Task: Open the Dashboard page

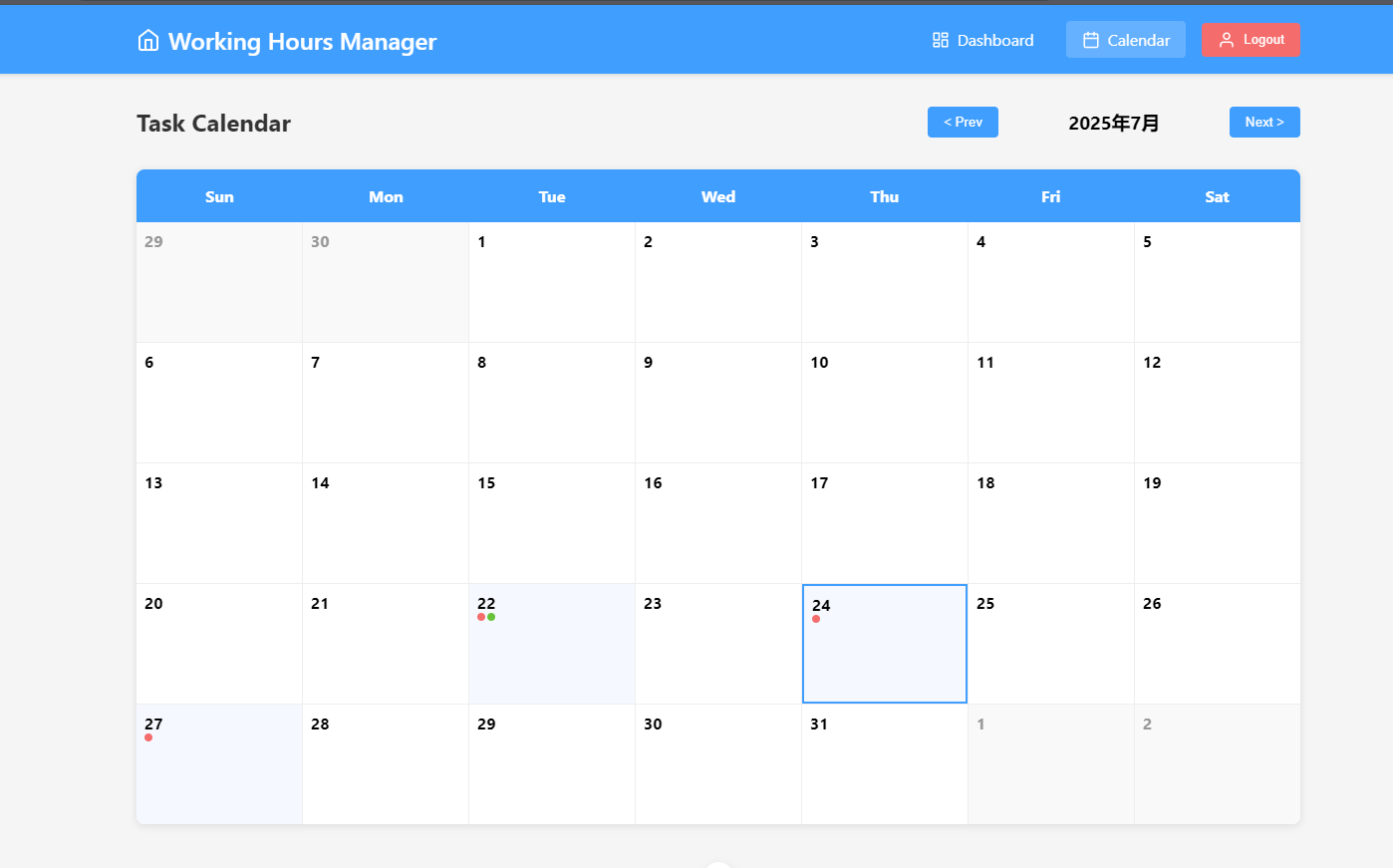Action: (x=983, y=40)
